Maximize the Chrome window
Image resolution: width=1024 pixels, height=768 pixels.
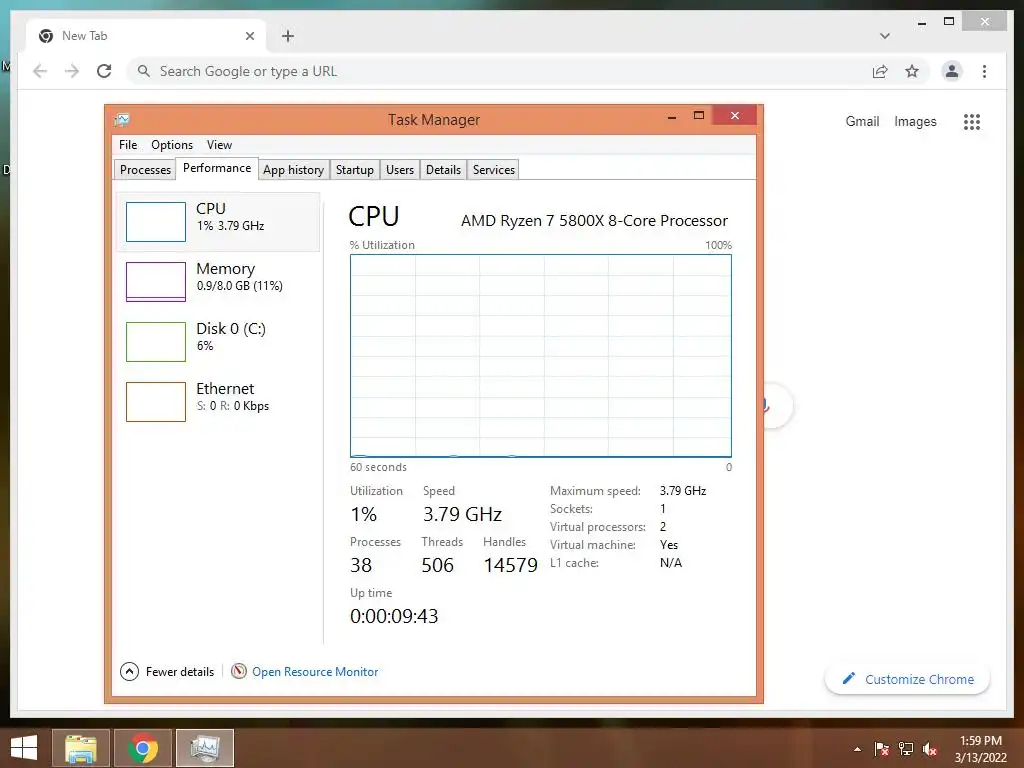949,22
